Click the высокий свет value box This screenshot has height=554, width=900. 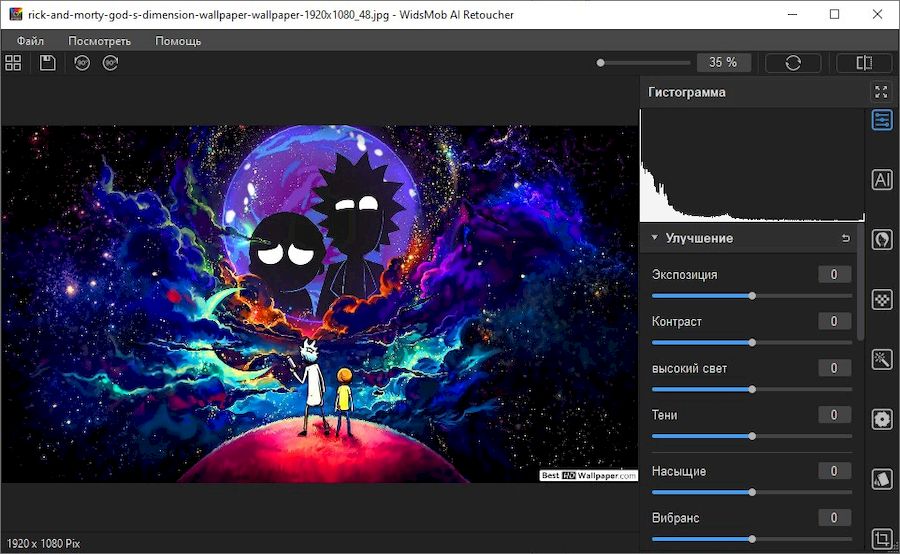(x=835, y=368)
